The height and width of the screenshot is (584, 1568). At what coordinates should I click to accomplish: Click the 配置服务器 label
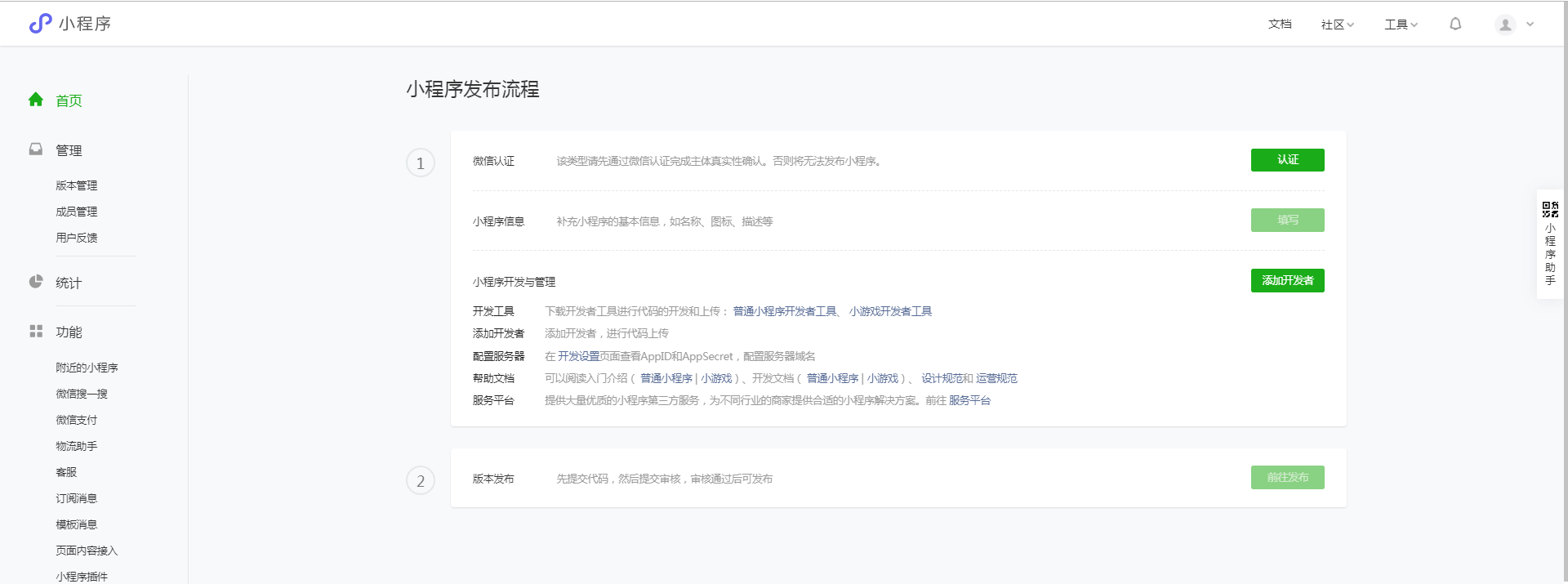tap(498, 356)
